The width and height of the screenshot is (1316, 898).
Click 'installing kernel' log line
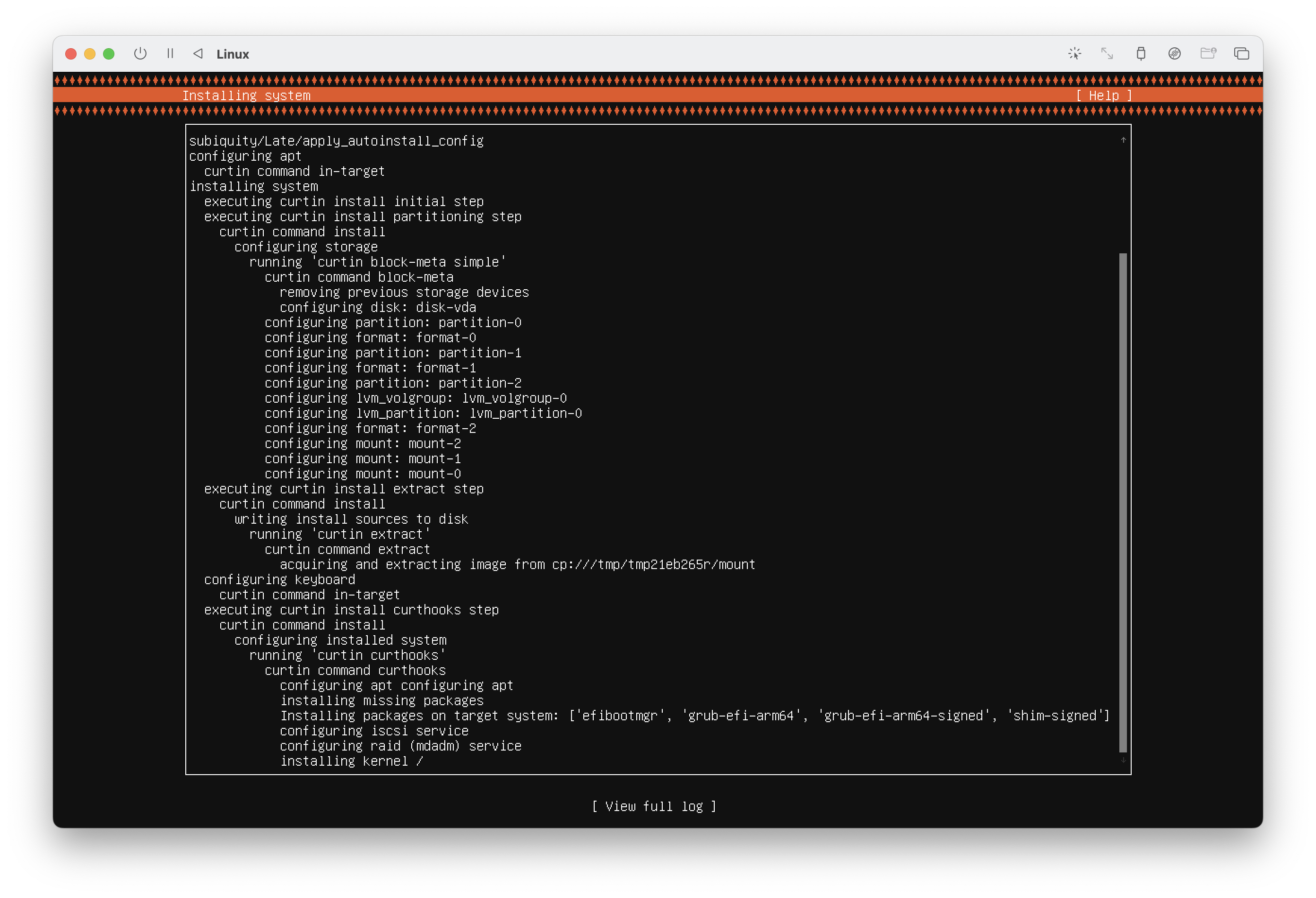pyautogui.click(x=351, y=761)
